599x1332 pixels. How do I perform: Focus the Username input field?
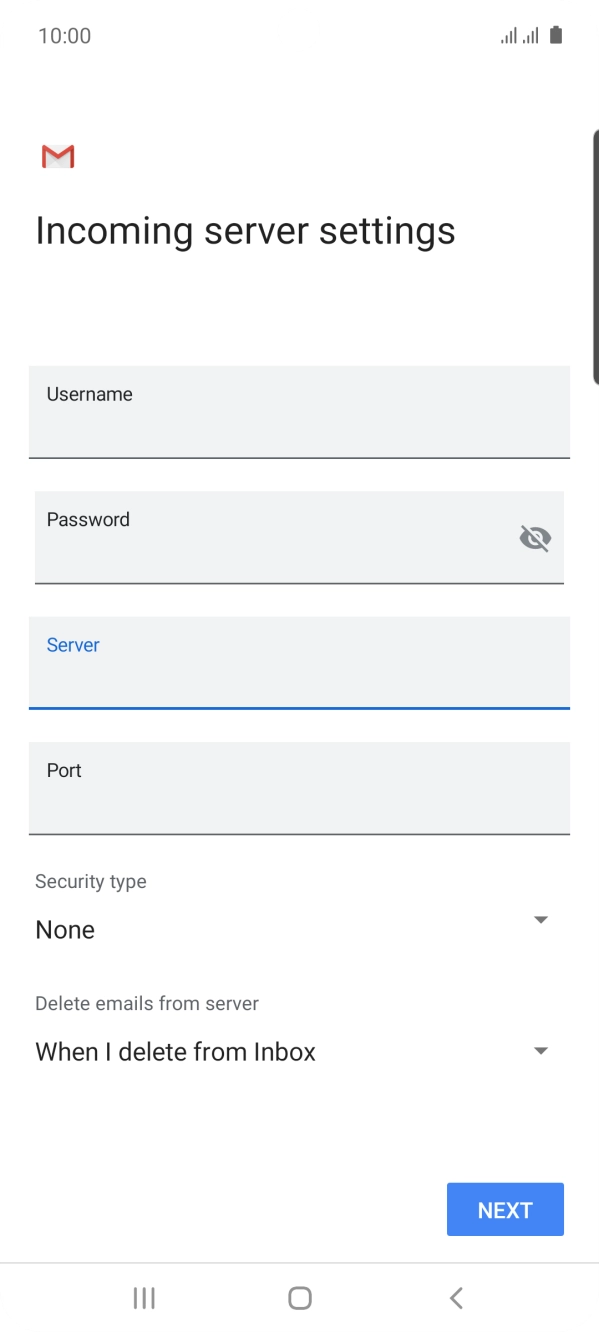point(299,412)
